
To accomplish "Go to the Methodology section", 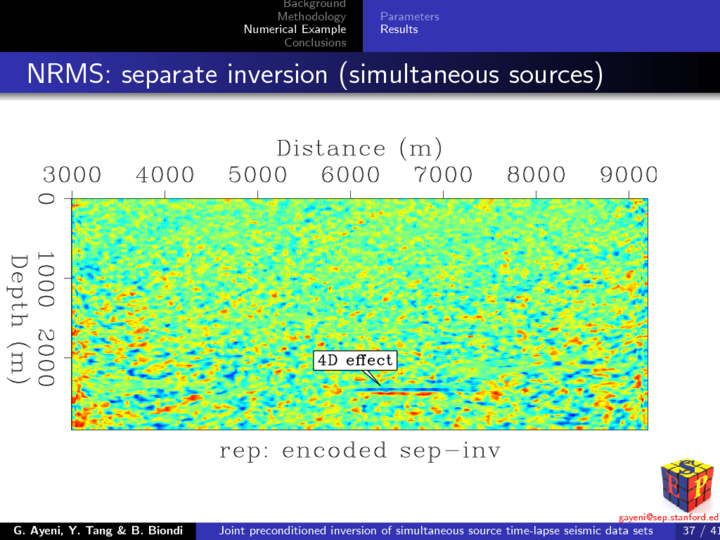I will pyautogui.click(x=311, y=17).
